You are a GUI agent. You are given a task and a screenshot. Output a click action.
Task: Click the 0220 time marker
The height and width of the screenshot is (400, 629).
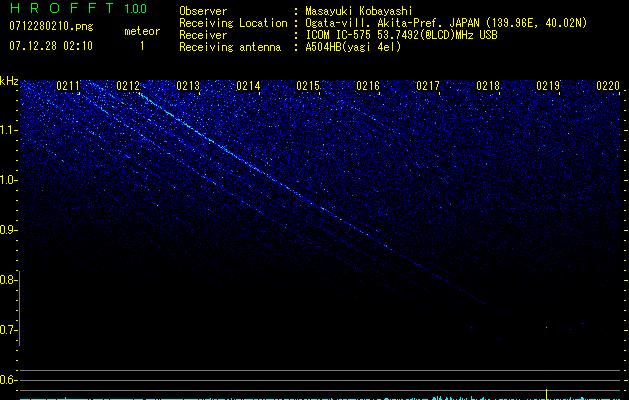tap(608, 86)
